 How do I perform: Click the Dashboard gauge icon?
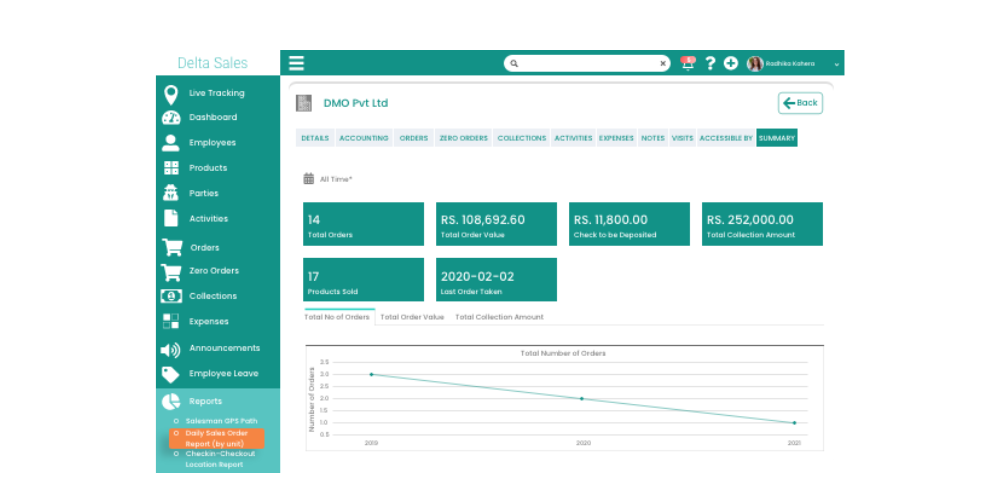click(x=171, y=118)
